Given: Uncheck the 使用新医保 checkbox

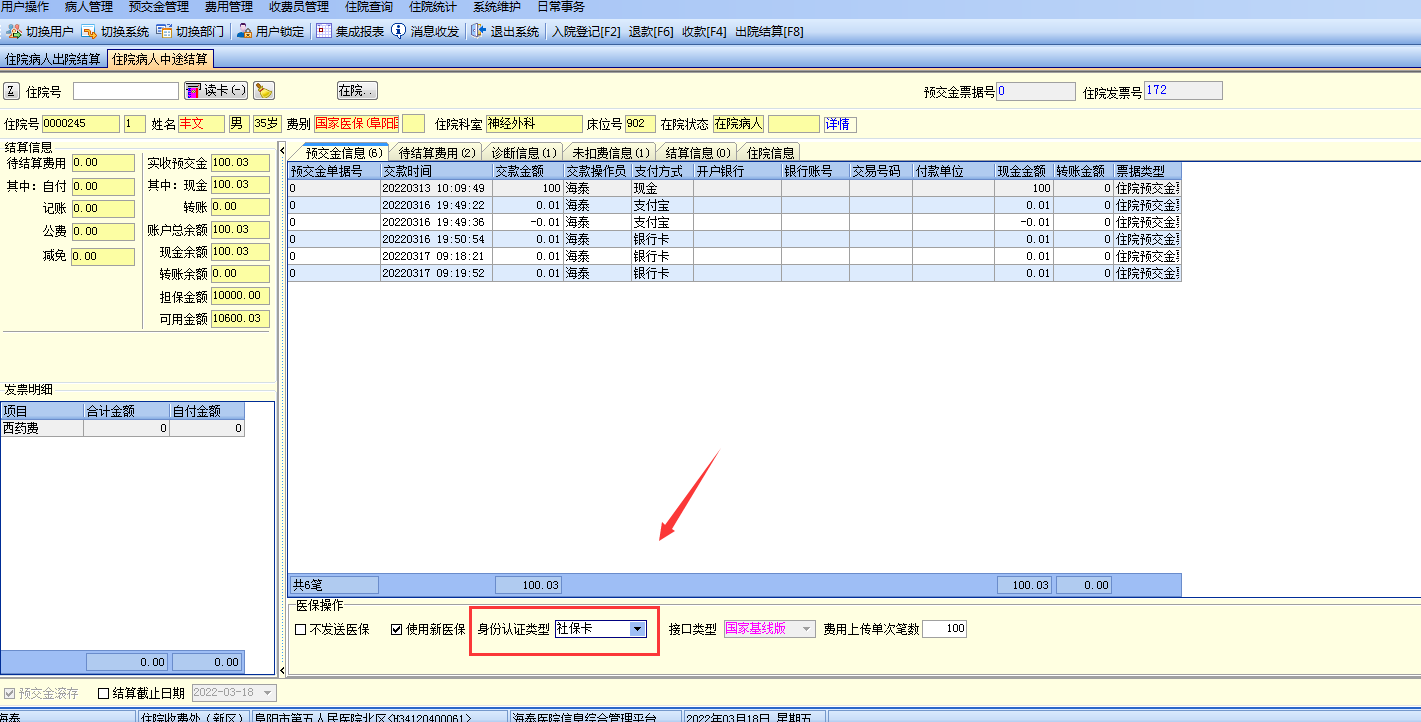Looking at the screenshot, I should pos(396,629).
